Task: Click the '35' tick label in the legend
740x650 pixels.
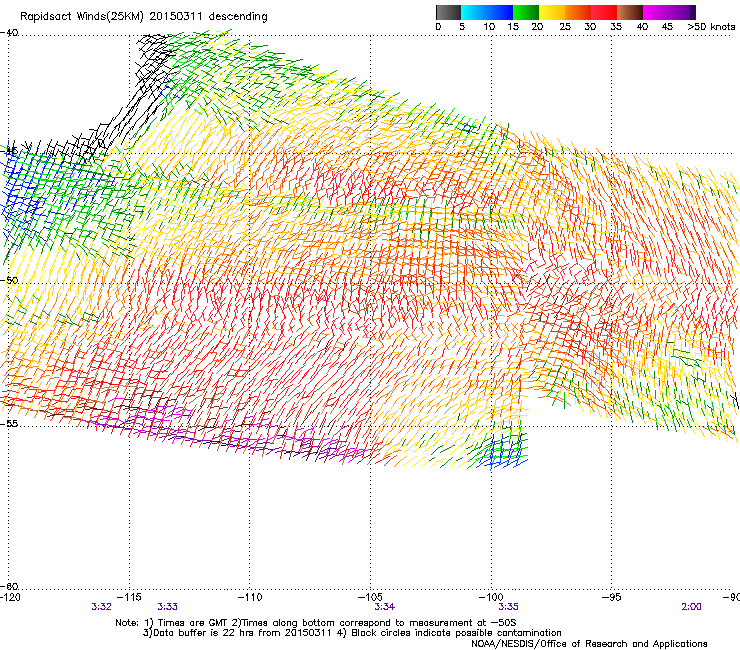Action: [616, 27]
